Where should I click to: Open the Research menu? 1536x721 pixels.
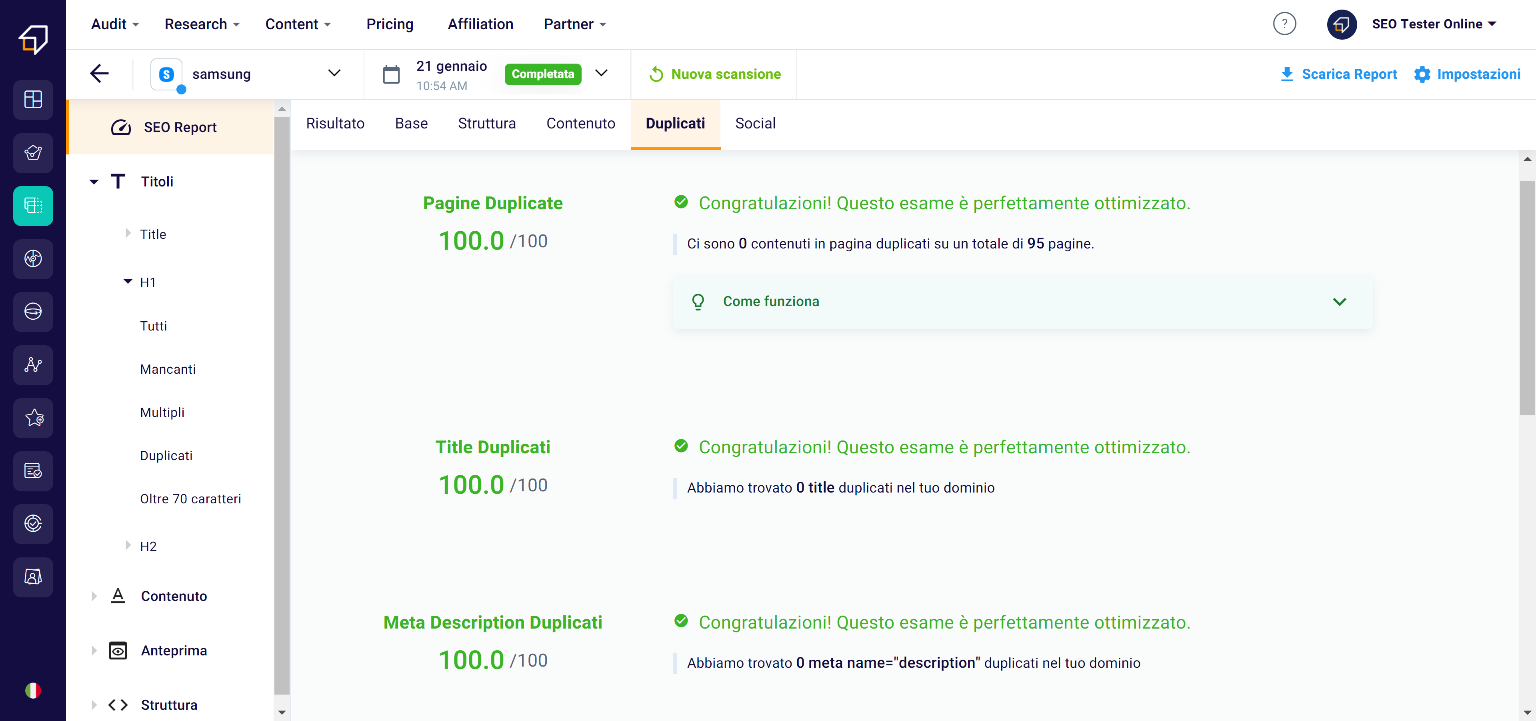pos(202,24)
